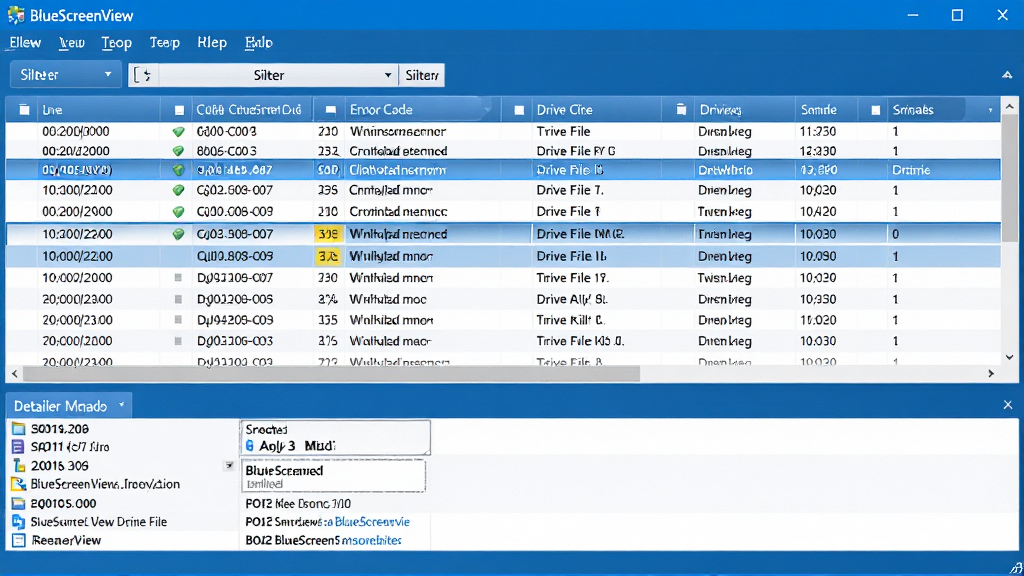Screen dimensions: 1024x576
Task: Click the yellow 308 code cell
Action: tap(328, 234)
